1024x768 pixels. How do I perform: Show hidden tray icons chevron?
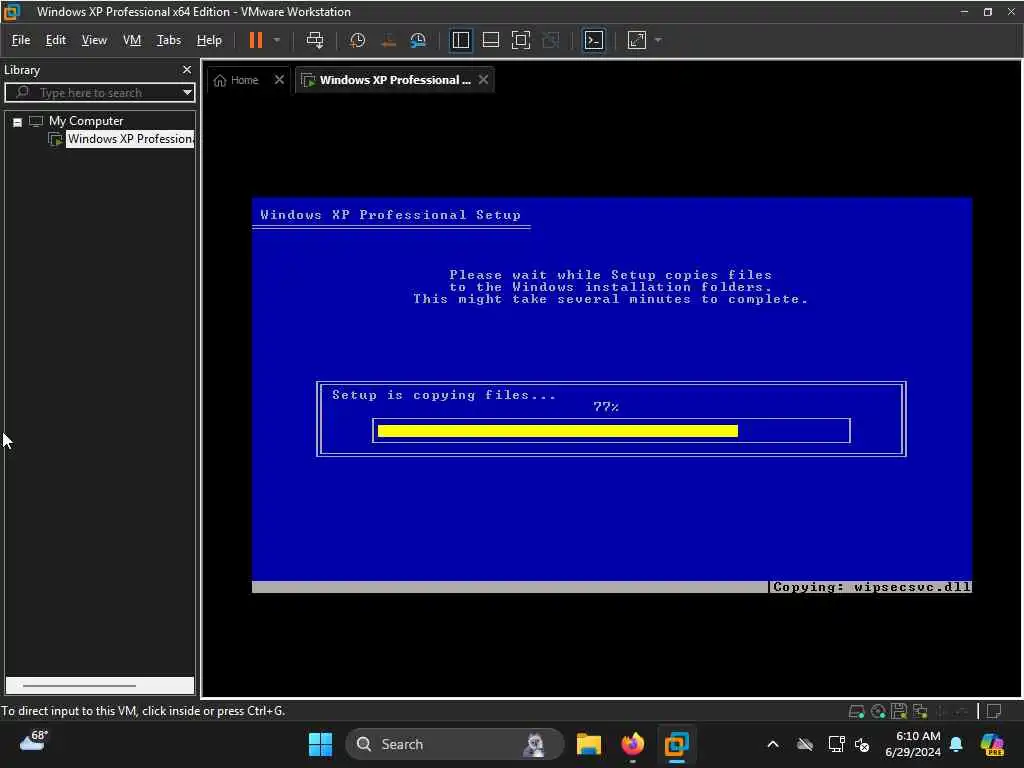coord(773,744)
